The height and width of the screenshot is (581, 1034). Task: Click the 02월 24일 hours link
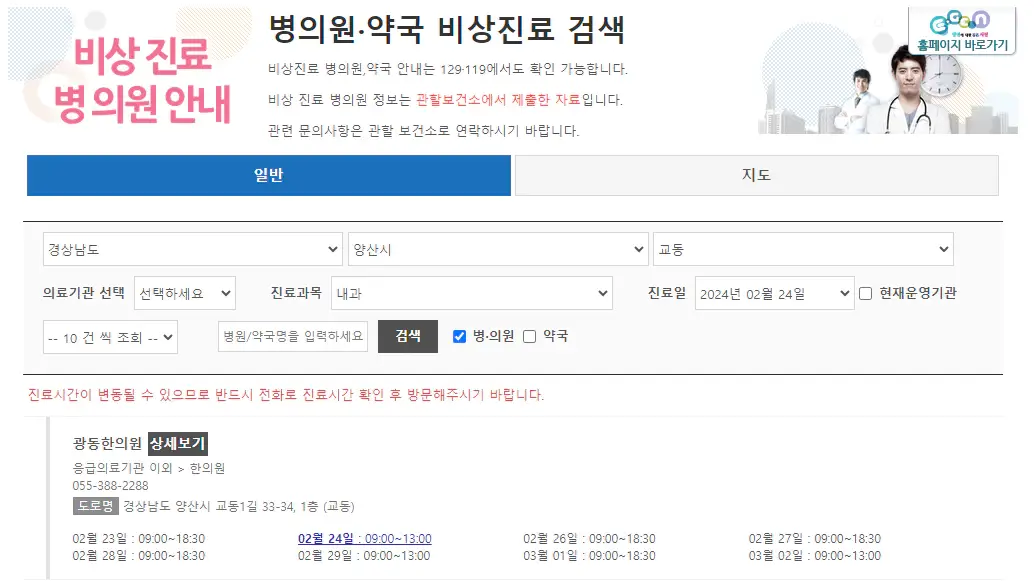click(365, 538)
